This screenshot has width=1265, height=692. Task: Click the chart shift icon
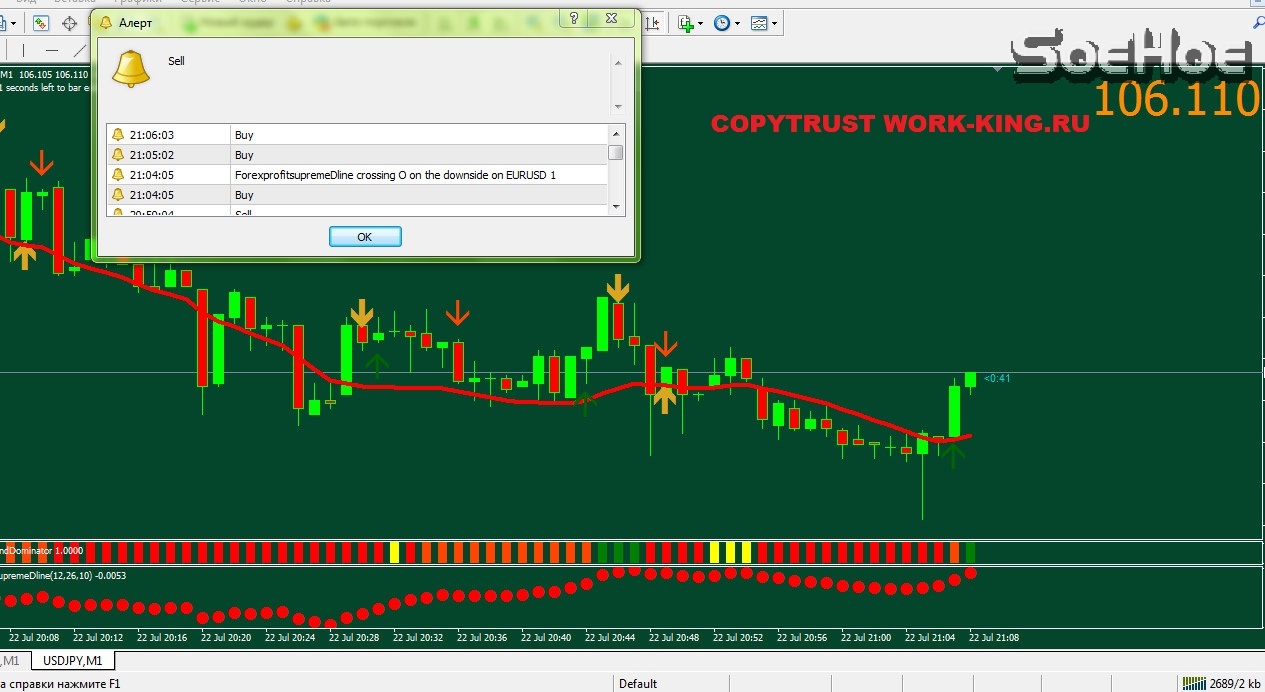653,23
